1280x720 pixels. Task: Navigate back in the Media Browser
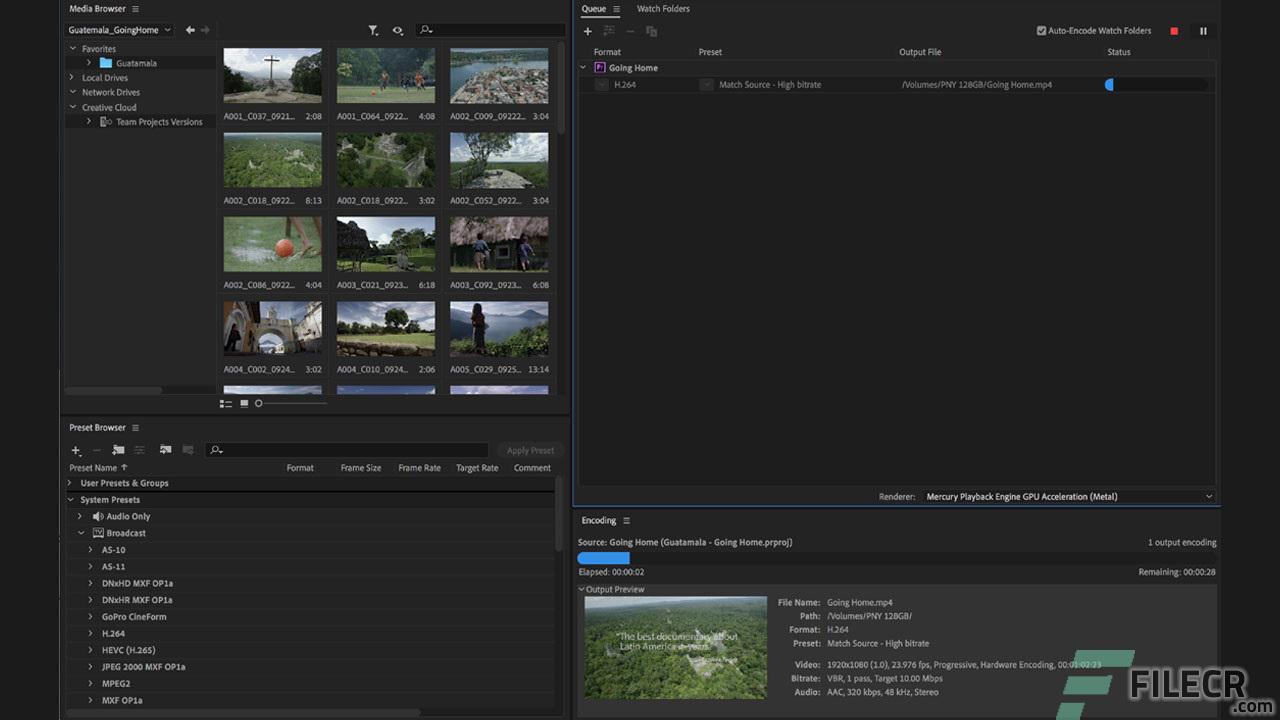pyautogui.click(x=189, y=30)
